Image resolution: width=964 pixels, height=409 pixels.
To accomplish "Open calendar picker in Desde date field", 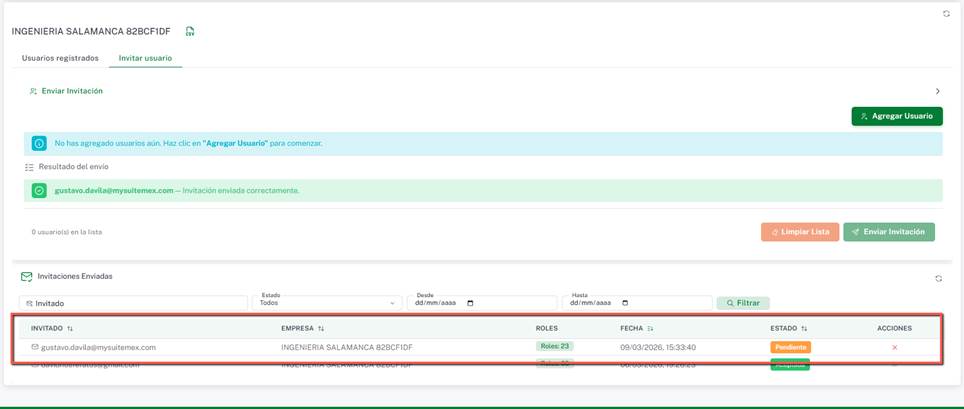I will coord(471,303).
